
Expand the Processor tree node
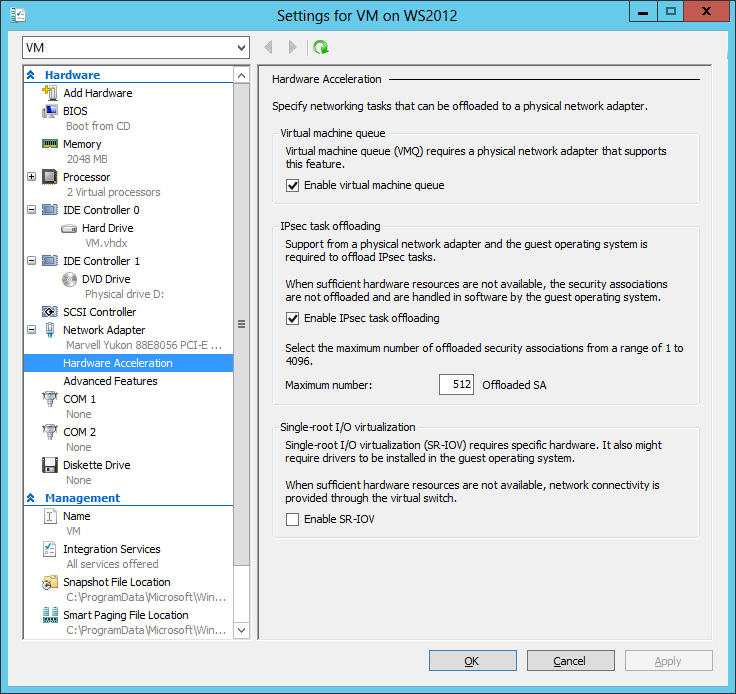pyautogui.click(x=32, y=177)
